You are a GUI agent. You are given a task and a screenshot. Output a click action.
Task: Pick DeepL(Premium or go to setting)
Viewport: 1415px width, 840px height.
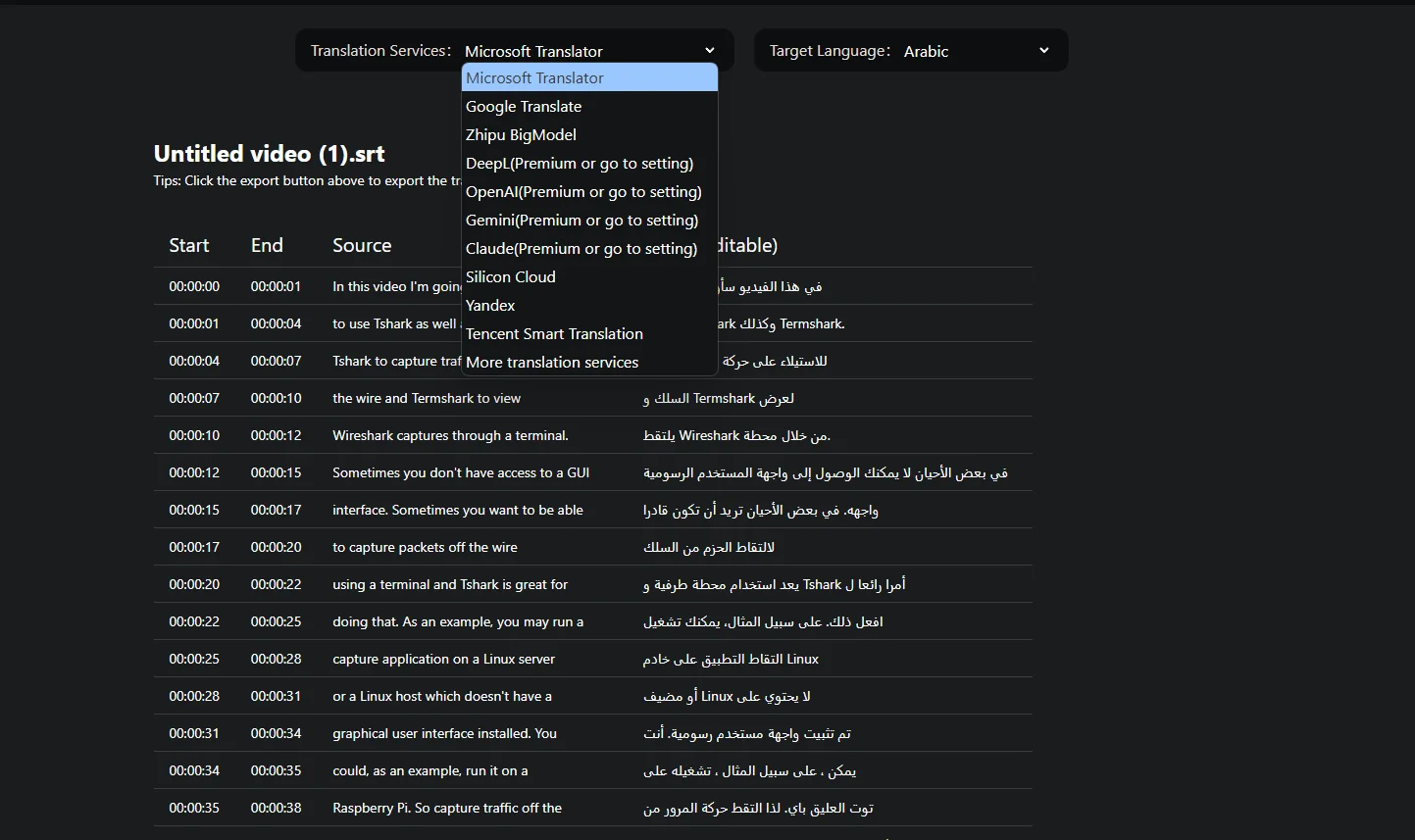pos(589,163)
